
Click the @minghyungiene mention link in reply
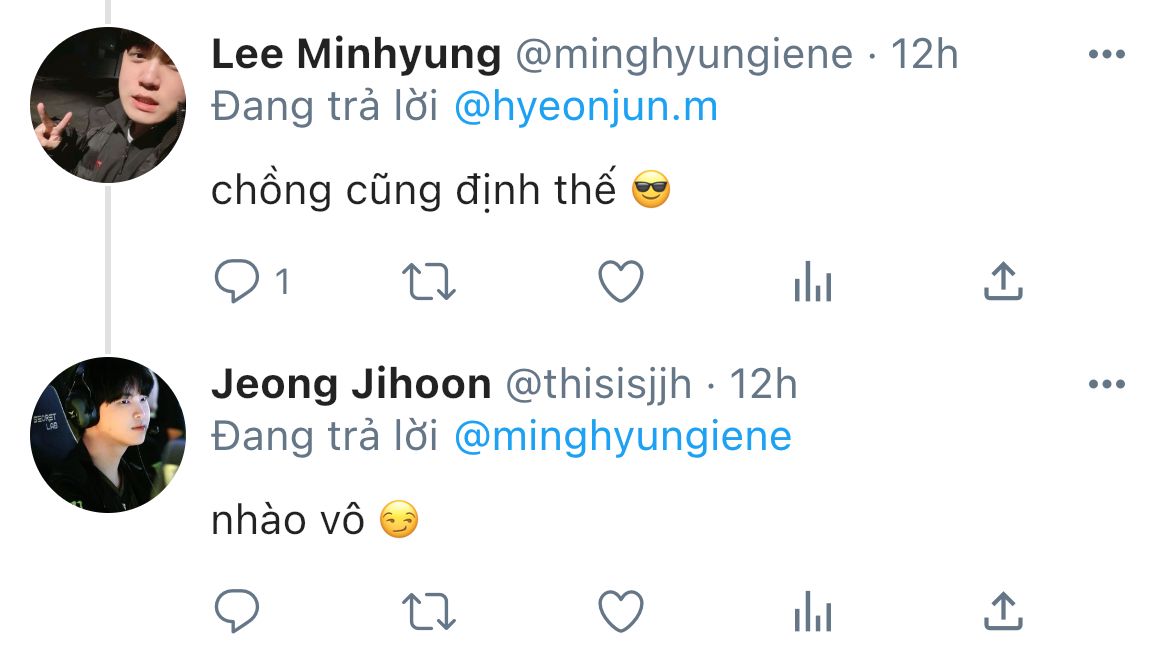click(x=622, y=437)
